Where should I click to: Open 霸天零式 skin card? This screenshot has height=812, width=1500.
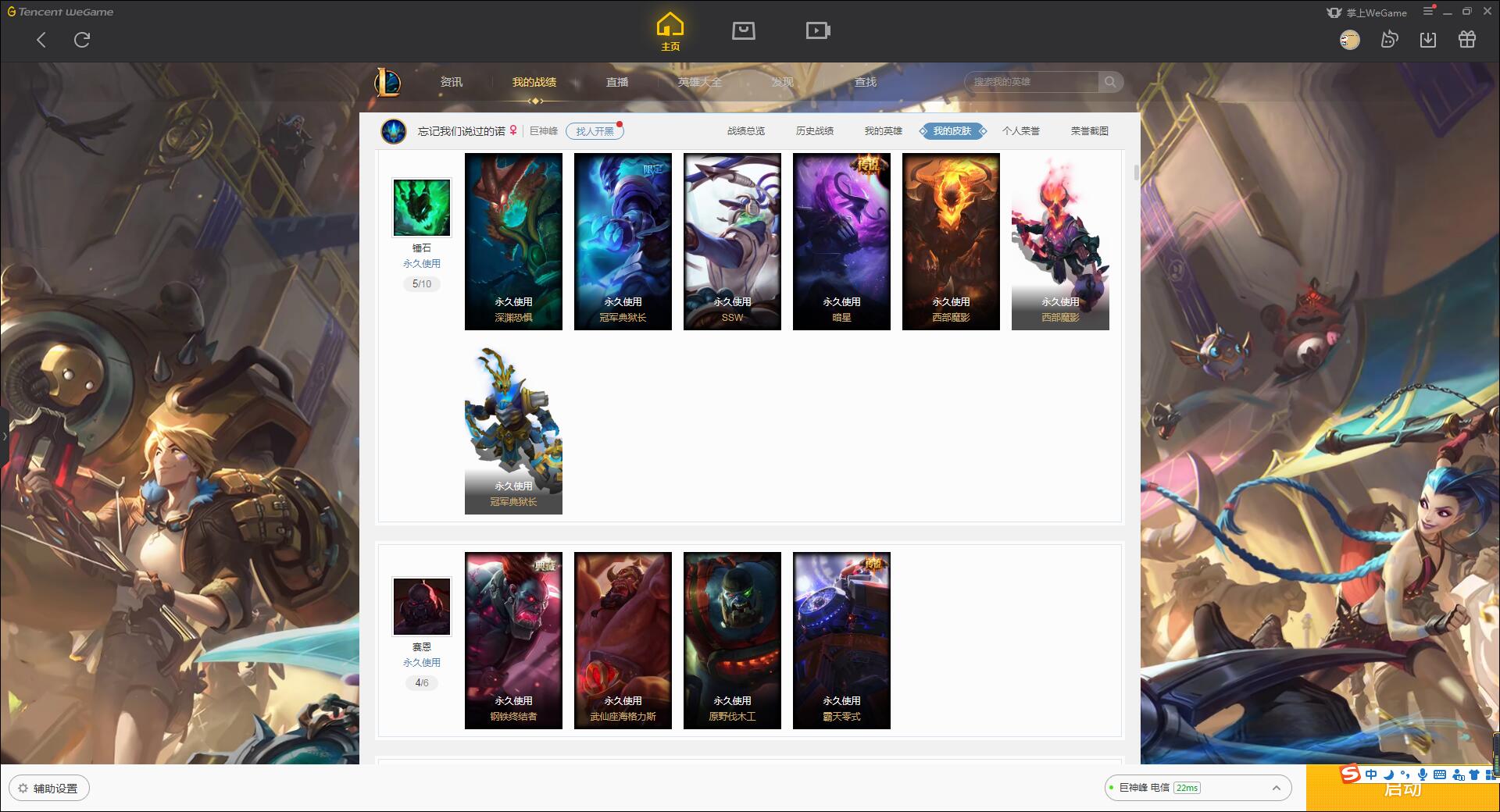(x=841, y=640)
